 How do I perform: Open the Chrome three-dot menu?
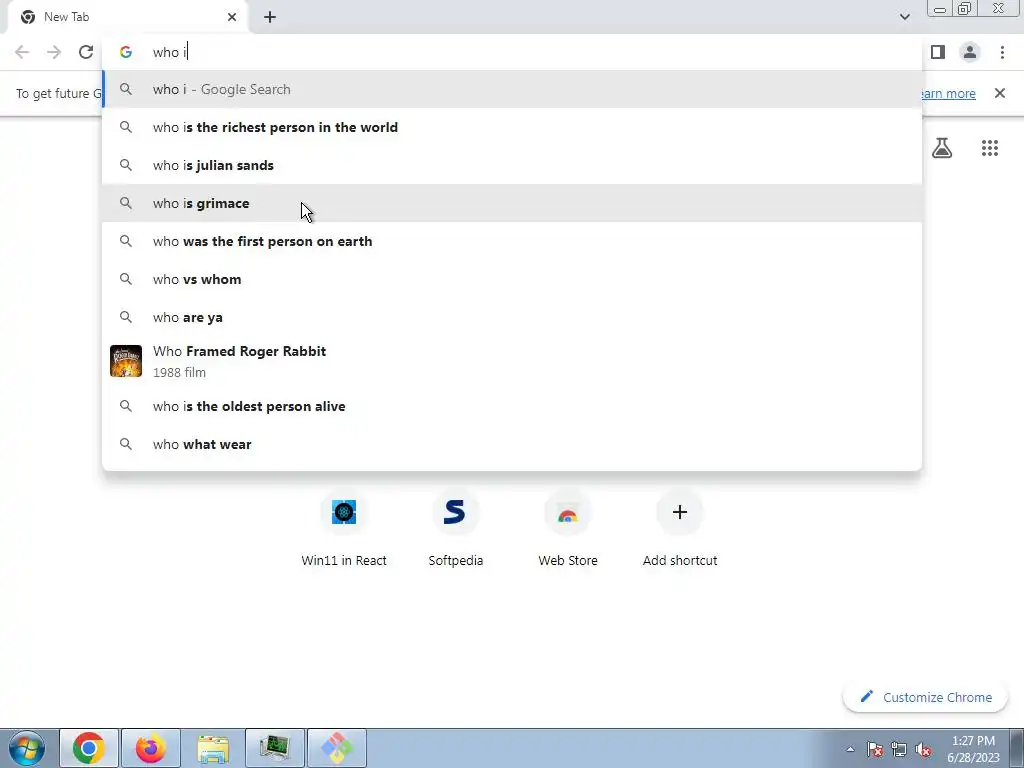point(1002,52)
